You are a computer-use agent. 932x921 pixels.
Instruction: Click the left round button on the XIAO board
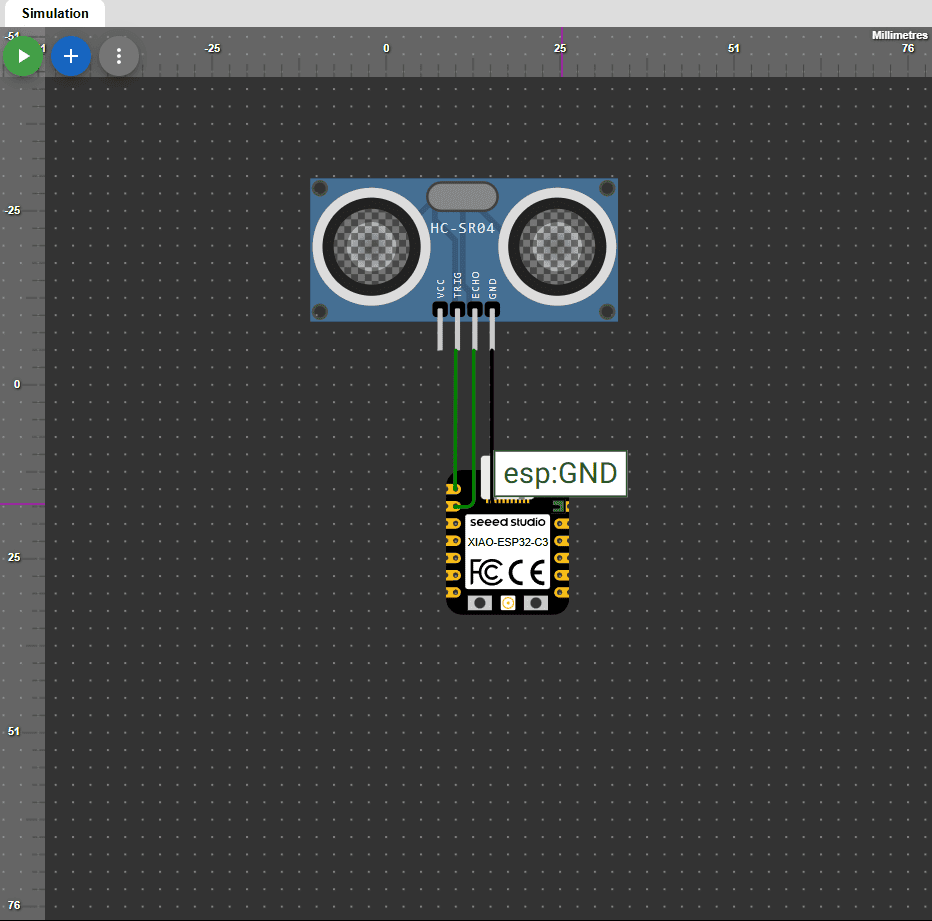(x=480, y=603)
